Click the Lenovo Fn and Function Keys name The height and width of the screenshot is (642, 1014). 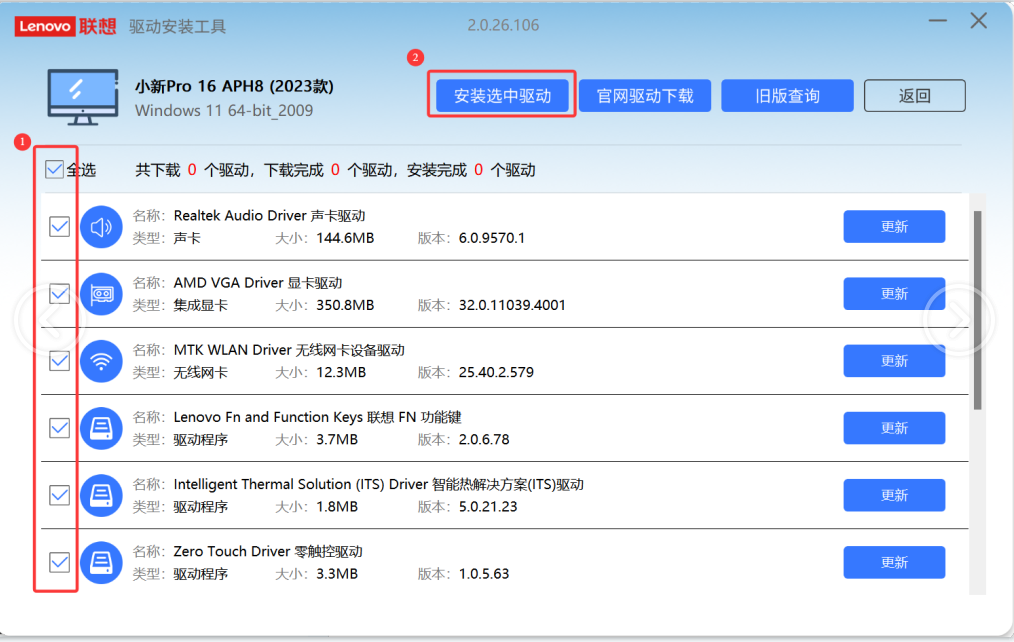pyautogui.click(x=318, y=418)
